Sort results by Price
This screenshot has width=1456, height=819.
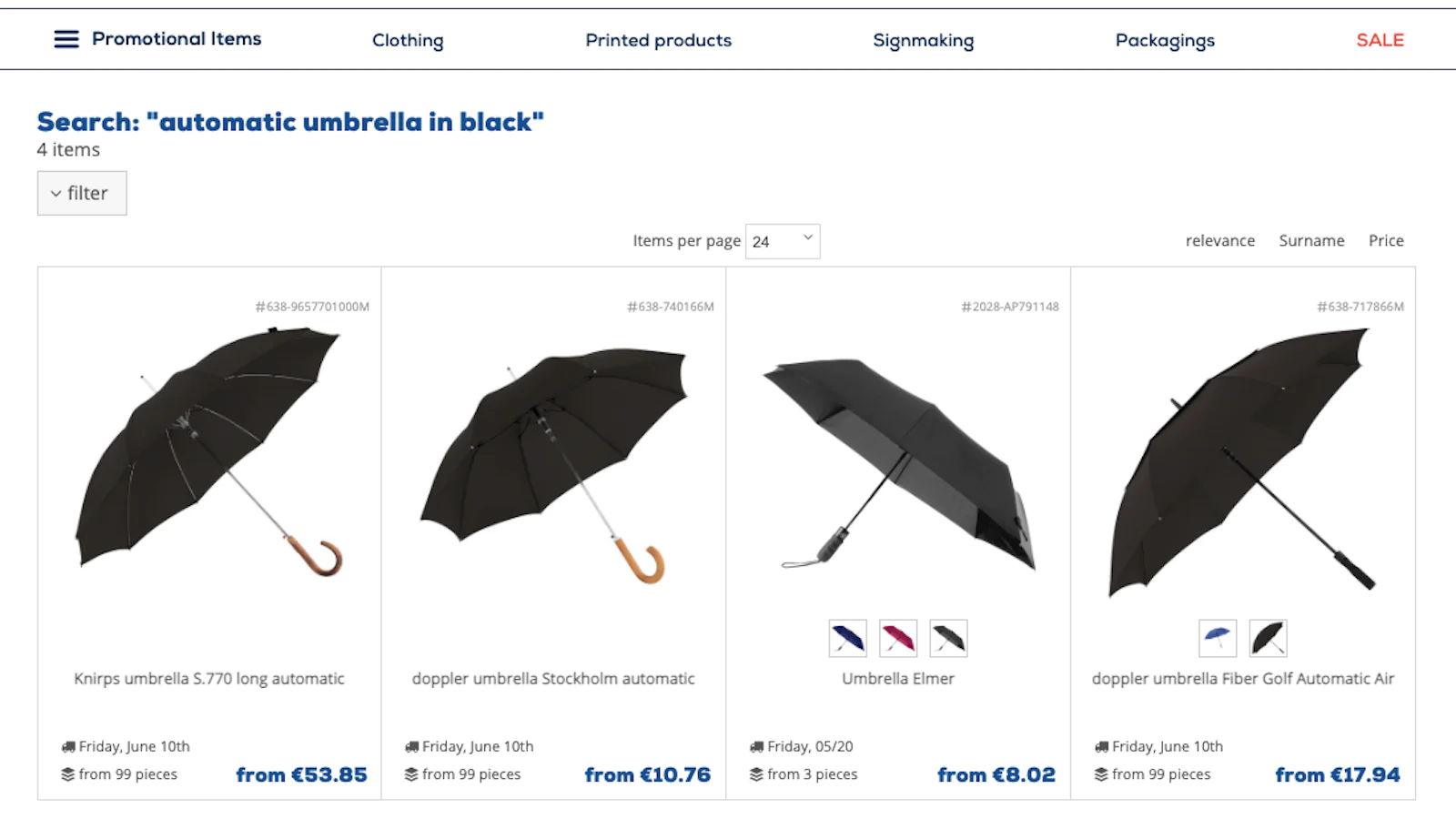click(1386, 240)
